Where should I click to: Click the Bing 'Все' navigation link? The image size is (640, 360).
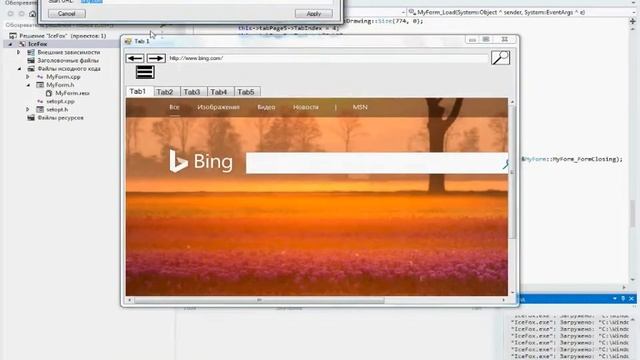point(174,107)
